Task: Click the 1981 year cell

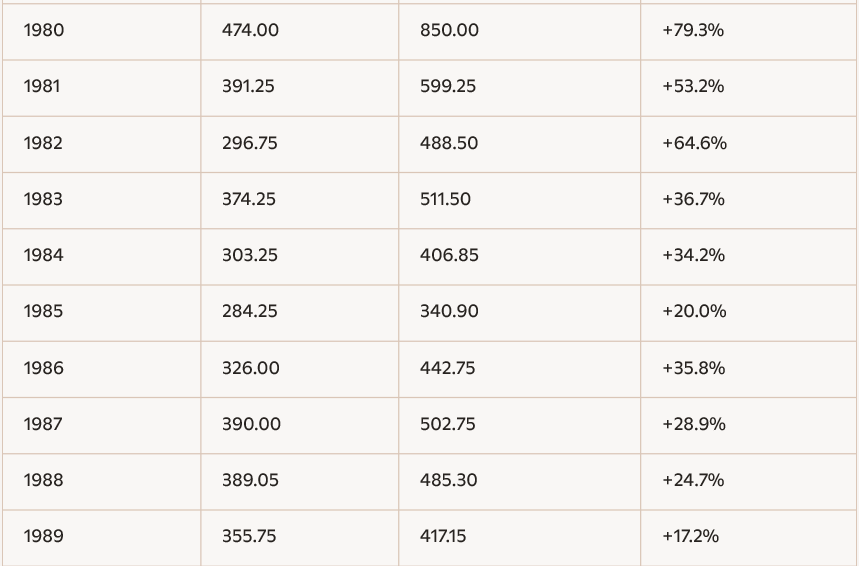Action: 42,86
